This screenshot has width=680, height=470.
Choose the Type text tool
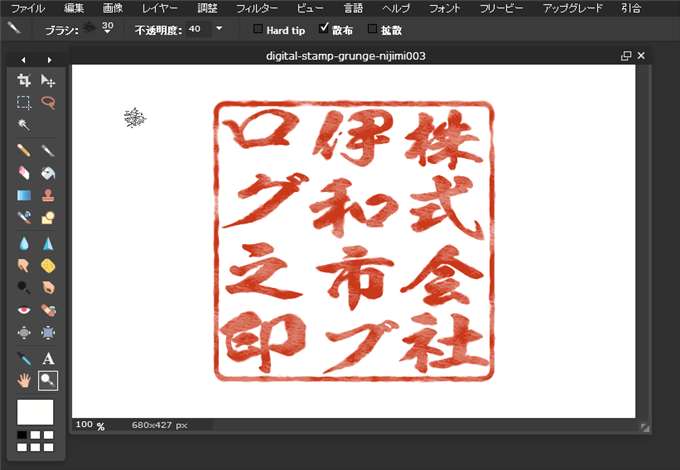48,358
